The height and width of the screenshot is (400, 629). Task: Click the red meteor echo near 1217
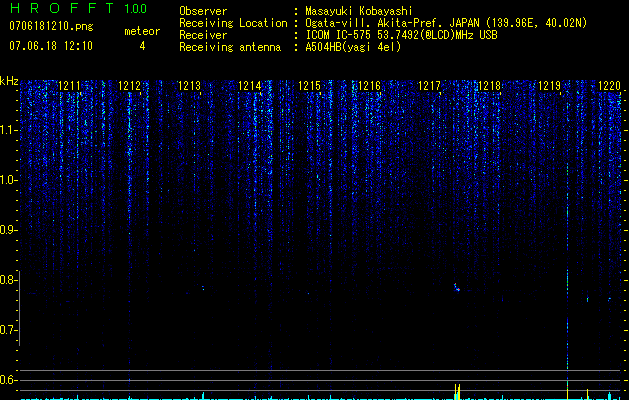(457, 287)
